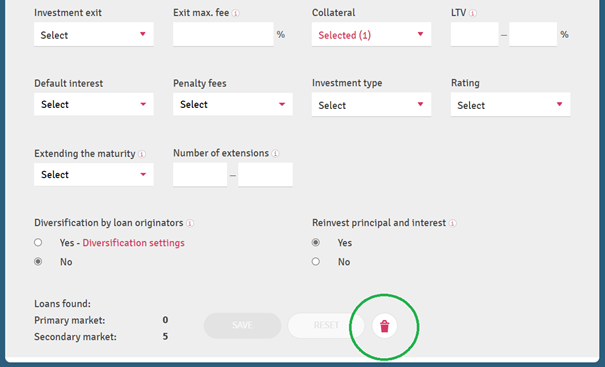Screen dimensions: 605x367
Task: Expand the Penalty fees dropdown
Action: click(233, 104)
